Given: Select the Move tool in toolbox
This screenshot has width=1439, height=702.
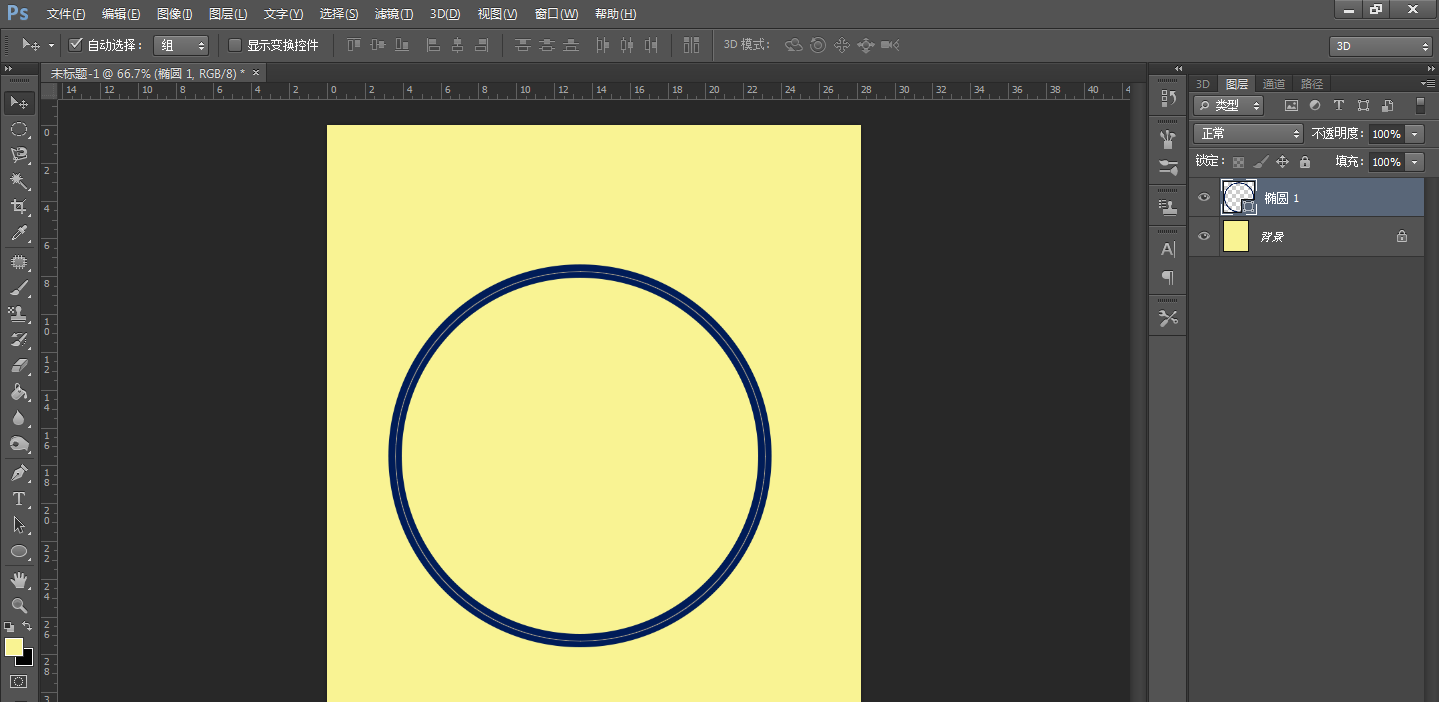Looking at the screenshot, I should click(19, 102).
